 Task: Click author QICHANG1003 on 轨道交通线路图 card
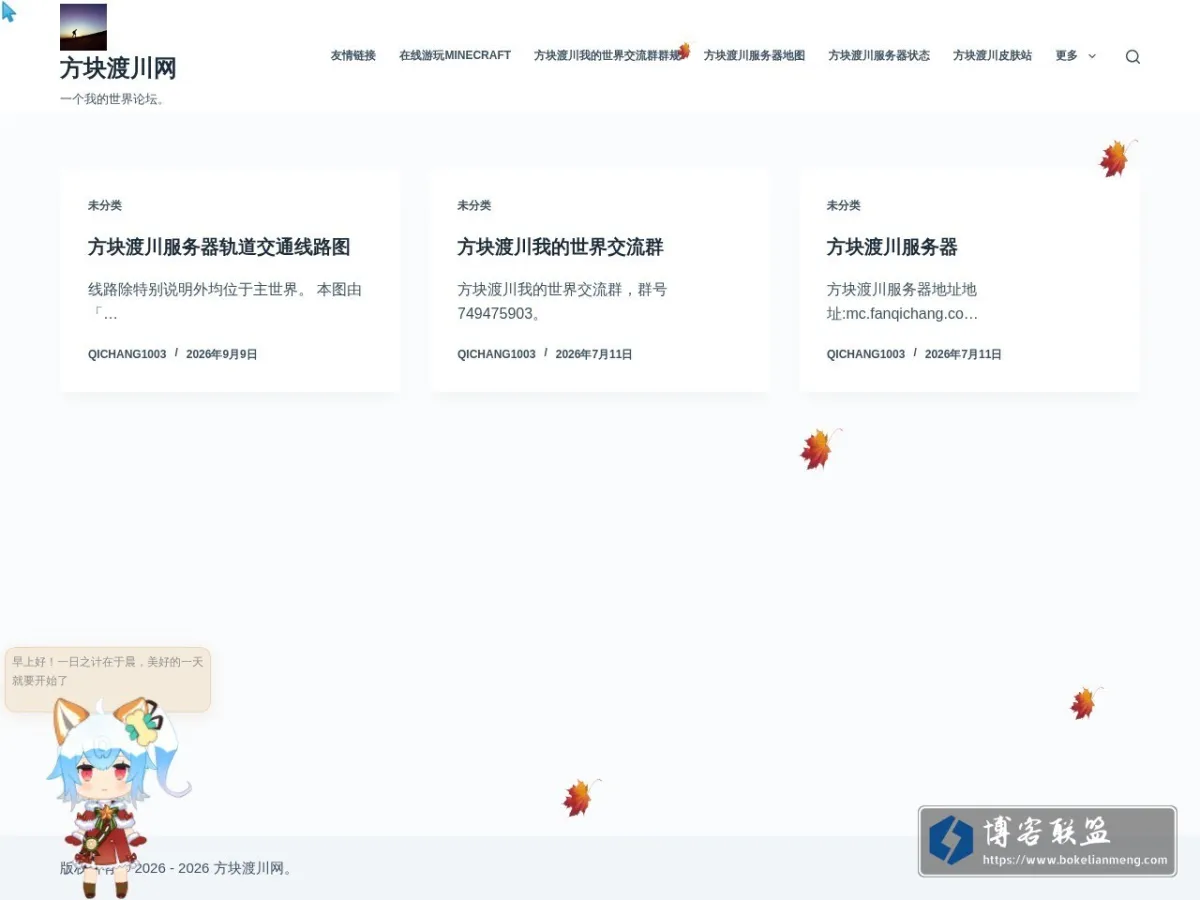[x=127, y=354]
